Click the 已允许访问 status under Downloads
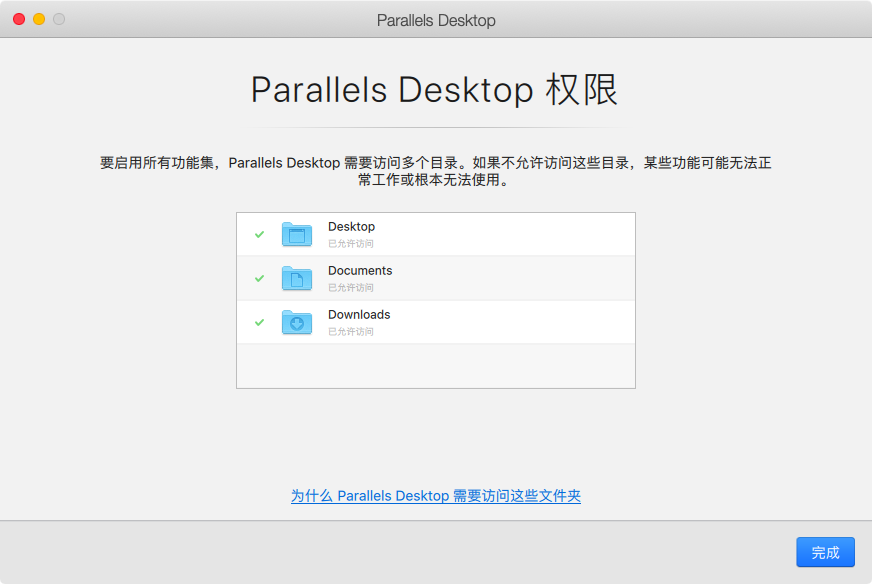 coord(351,331)
